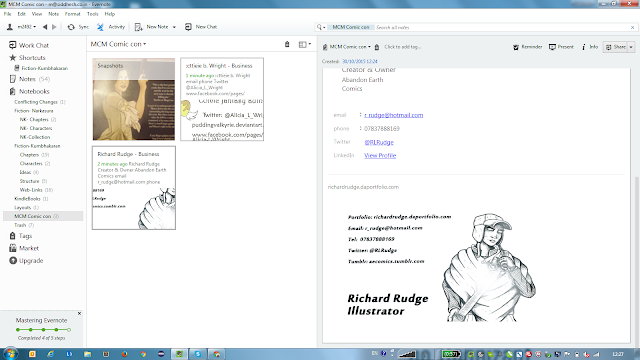640x360 pixels.
Task: Open the @RLRudge Twitter link
Action: point(379,142)
